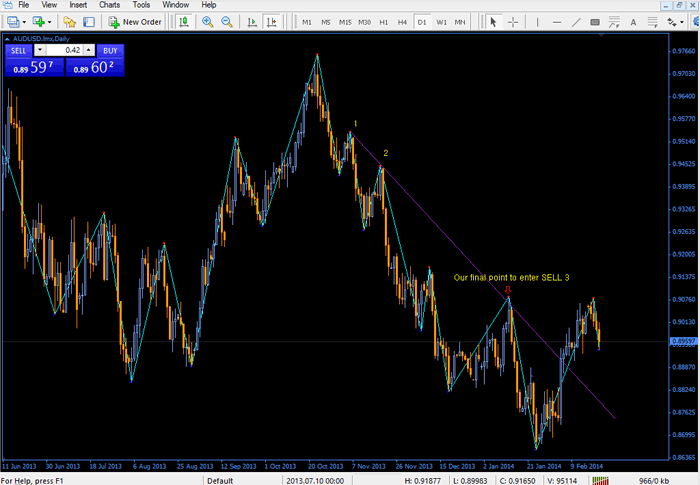Expand the new chart dropdown arrow
The width and height of the screenshot is (700, 485).
click(x=22, y=21)
